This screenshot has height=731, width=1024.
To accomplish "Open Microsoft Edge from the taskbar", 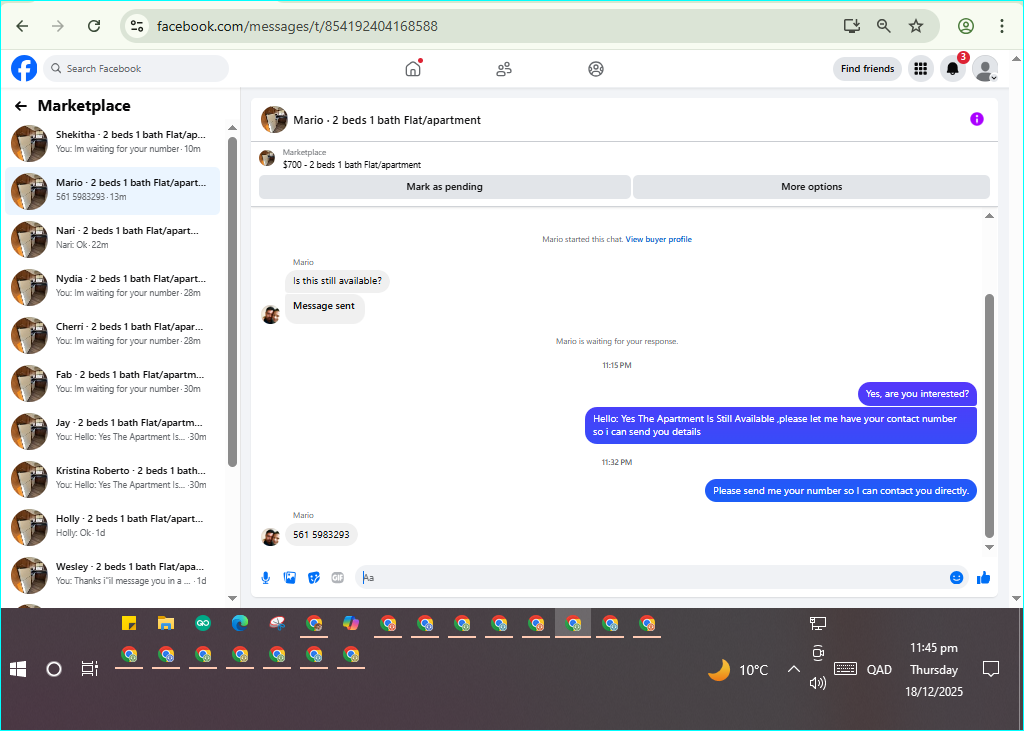I will click(240, 623).
